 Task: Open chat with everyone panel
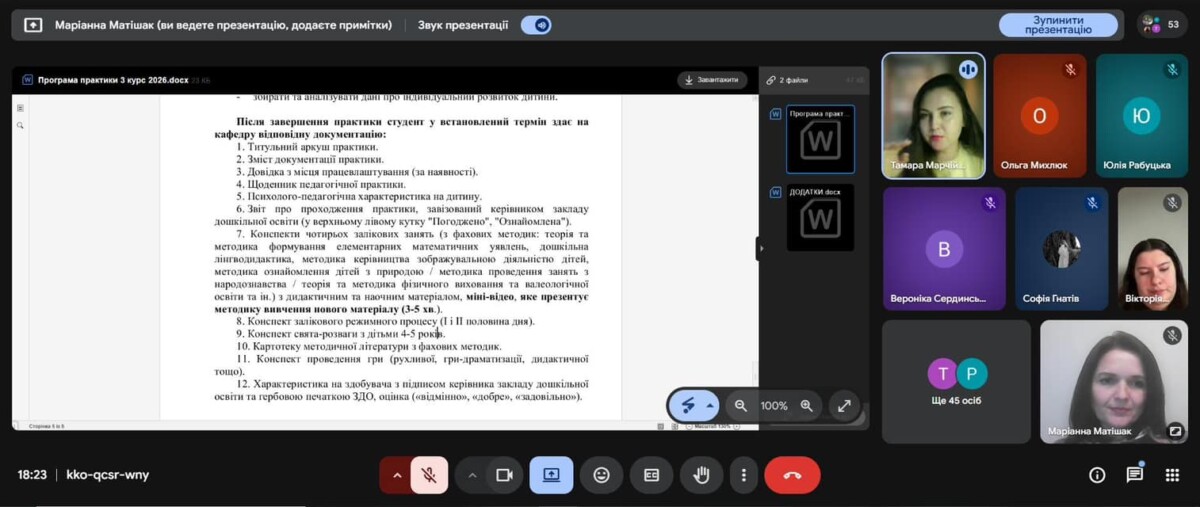tap(1134, 475)
